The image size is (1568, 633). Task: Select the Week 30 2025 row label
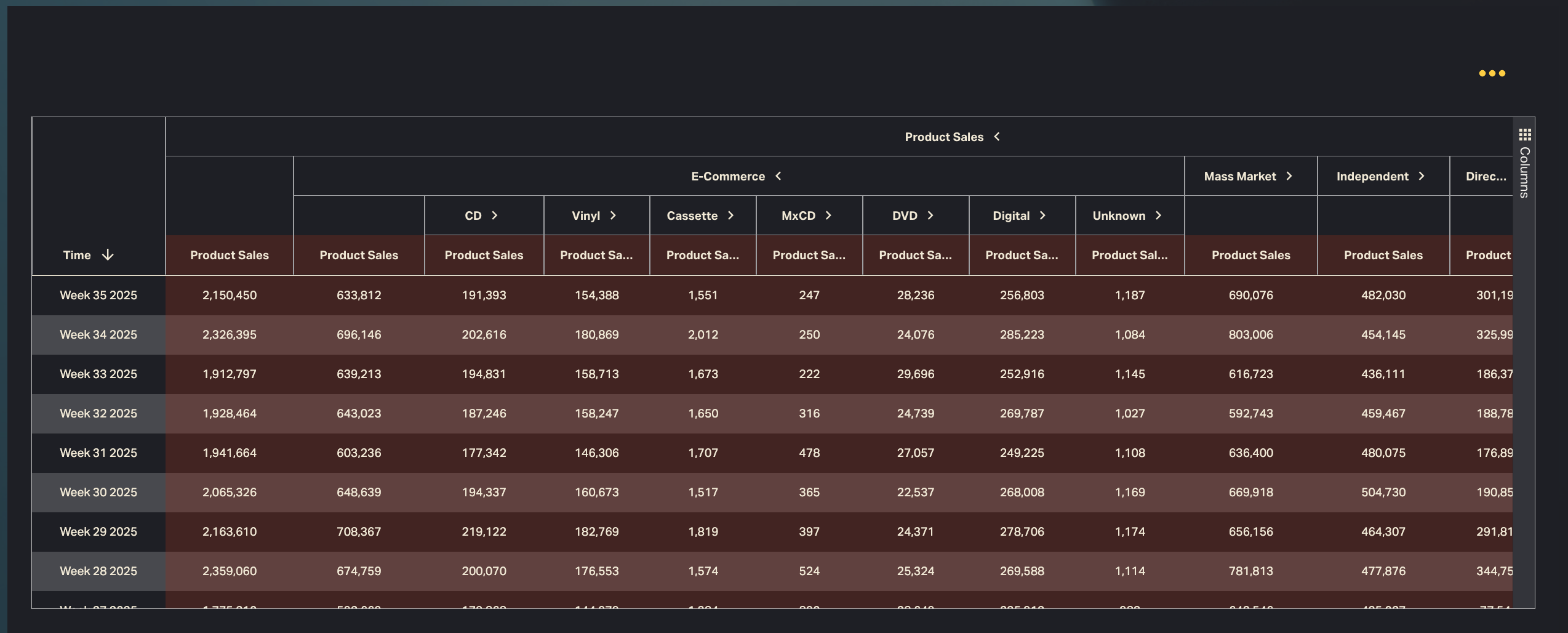pos(98,492)
